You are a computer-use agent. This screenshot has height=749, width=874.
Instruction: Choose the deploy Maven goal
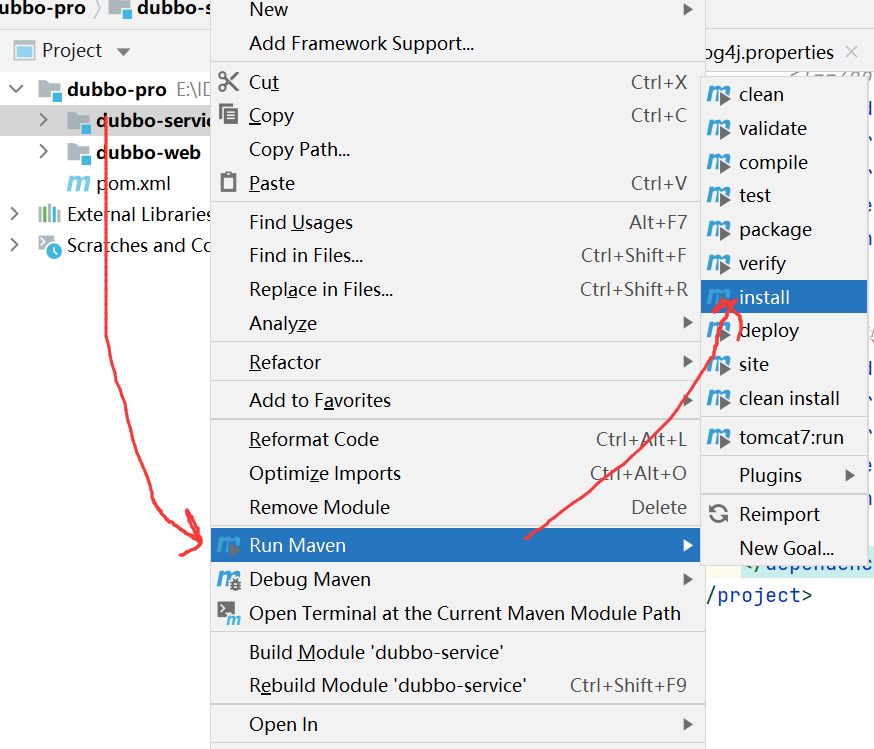coord(784,330)
